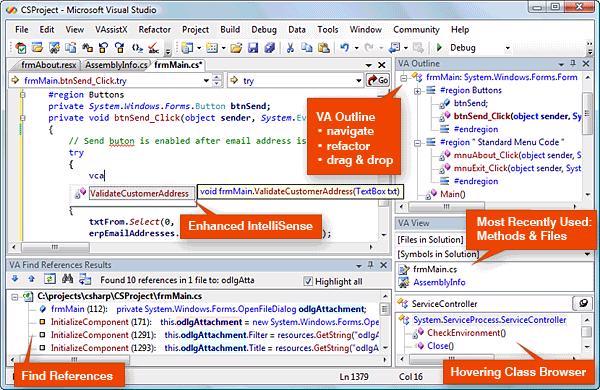The image size is (600, 390).
Task: Click the binoculars find icon in references panel
Action: click(67, 279)
